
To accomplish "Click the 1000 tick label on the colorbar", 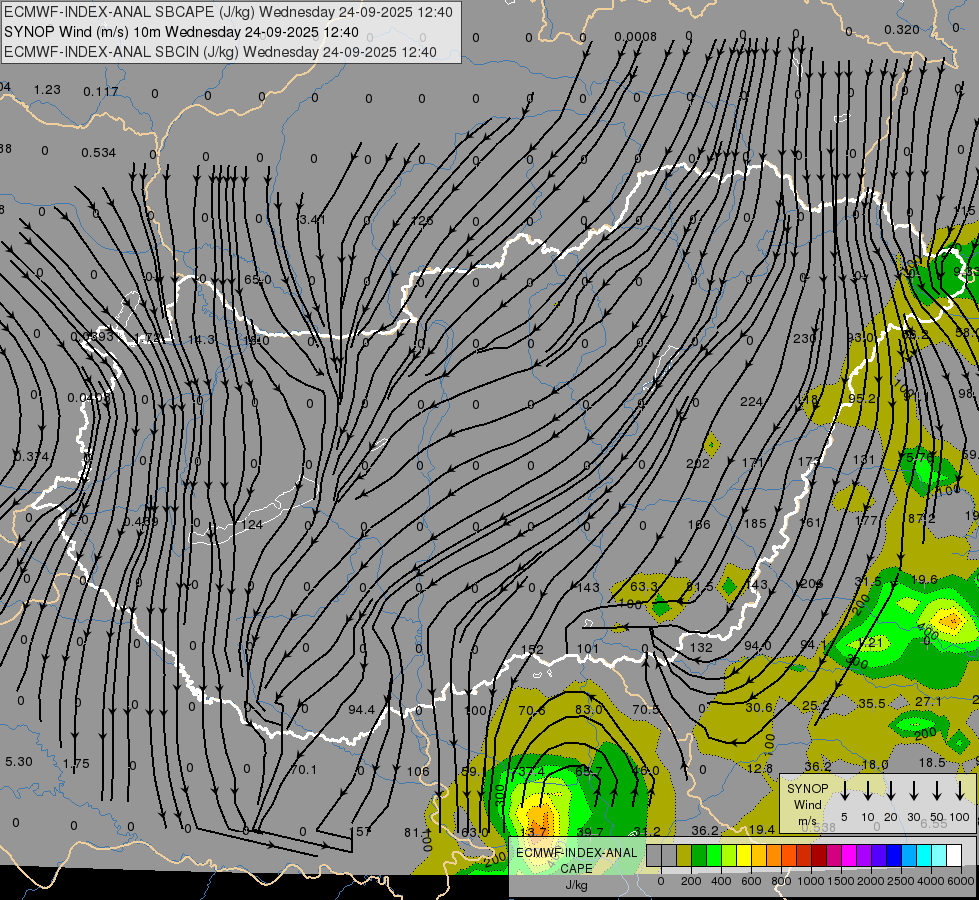I will coord(811,881).
